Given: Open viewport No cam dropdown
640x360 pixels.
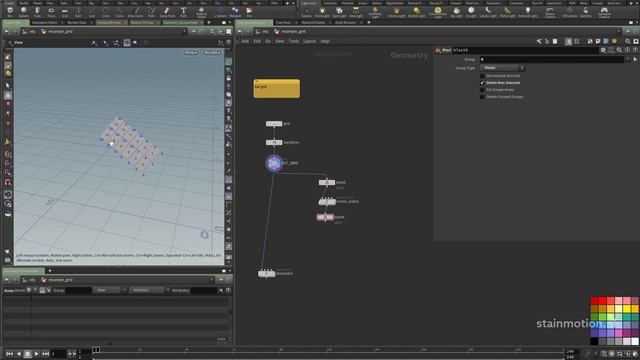Looking at the screenshot, I should pos(212,53).
